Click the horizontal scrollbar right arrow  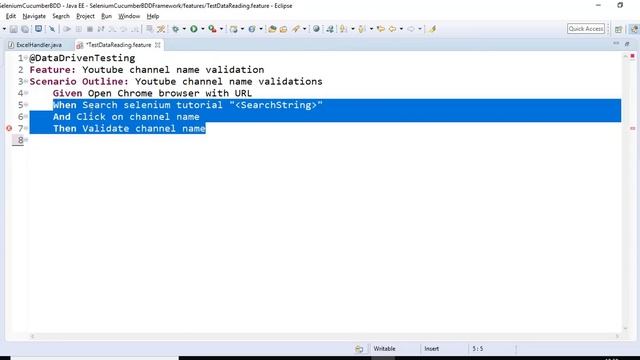point(618,336)
